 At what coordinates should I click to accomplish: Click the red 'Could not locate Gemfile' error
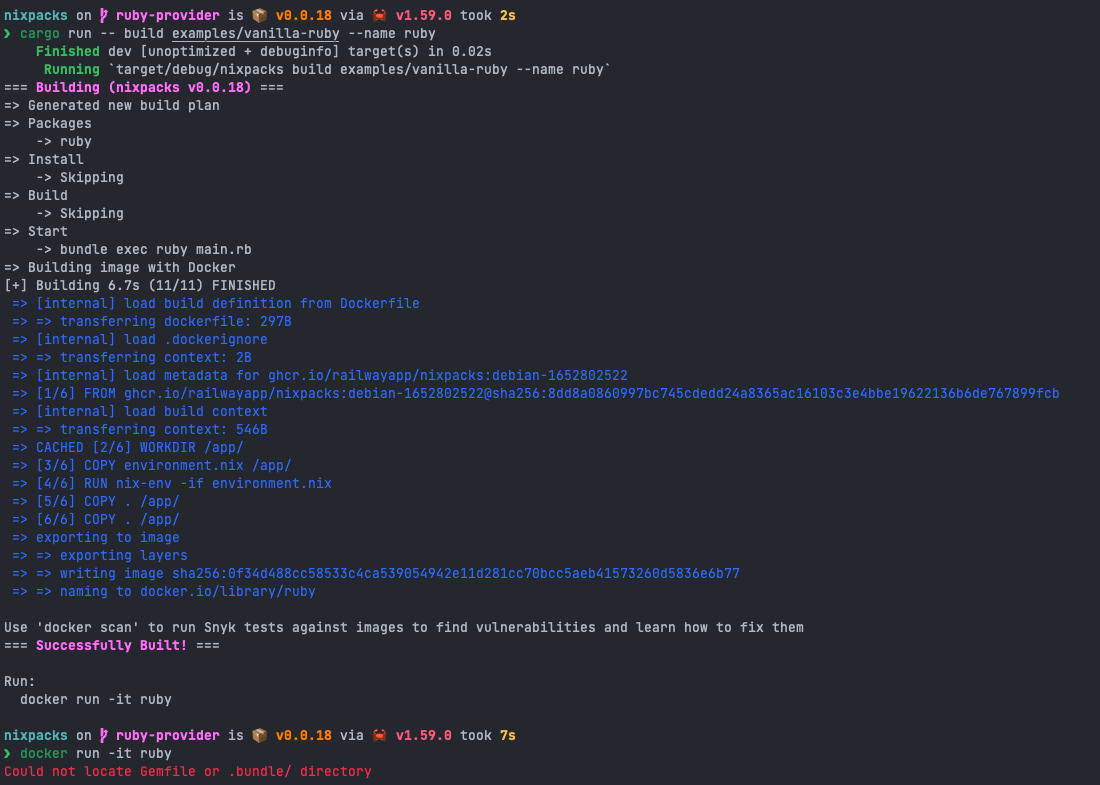188,772
